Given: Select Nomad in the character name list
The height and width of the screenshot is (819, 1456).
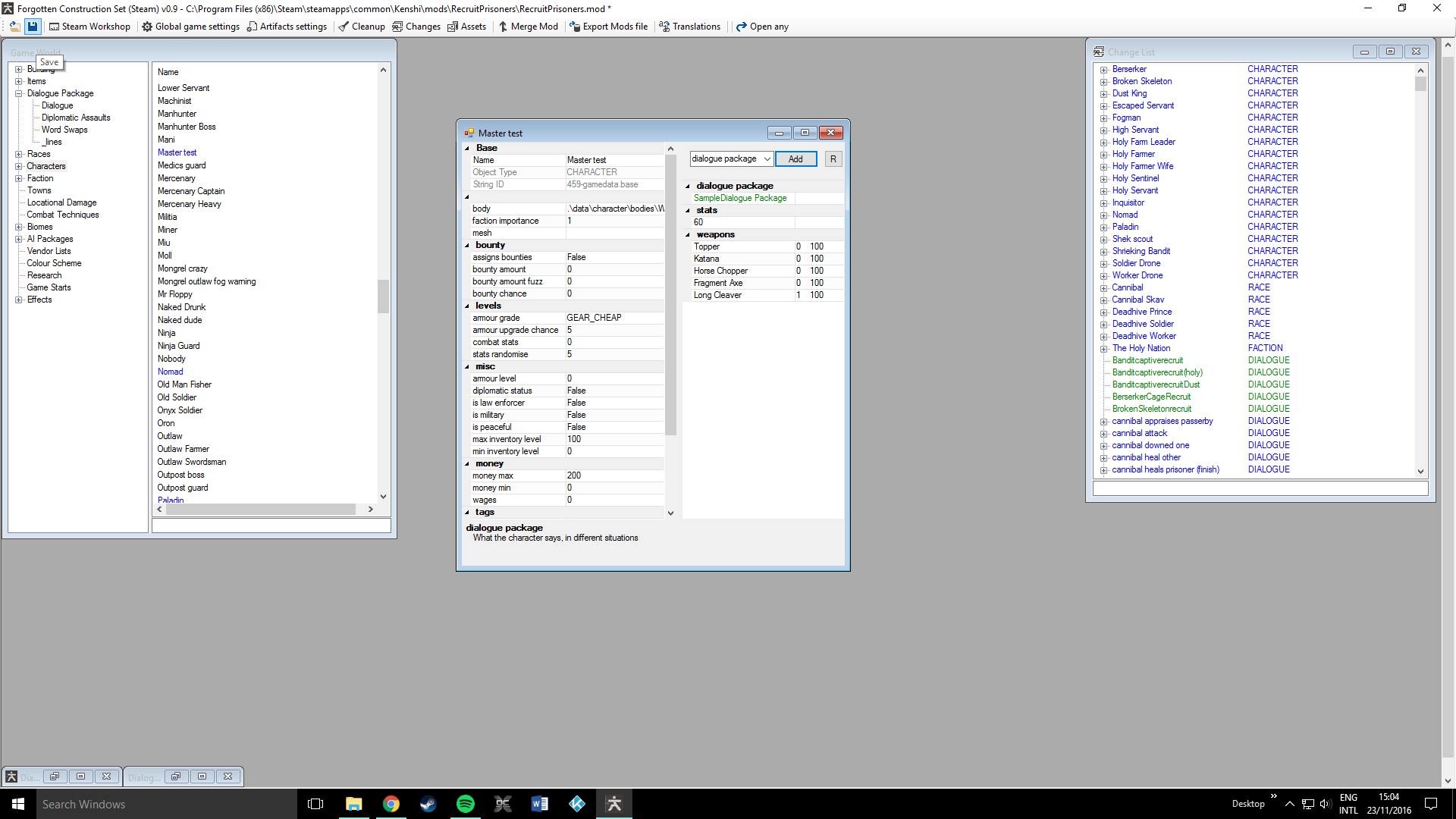Looking at the screenshot, I should pyautogui.click(x=170, y=372).
